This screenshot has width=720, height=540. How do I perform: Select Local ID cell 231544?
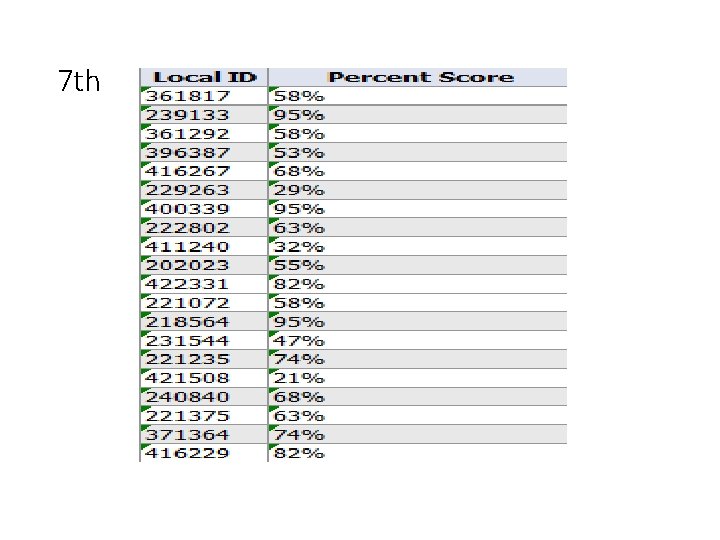pyautogui.click(x=204, y=341)
